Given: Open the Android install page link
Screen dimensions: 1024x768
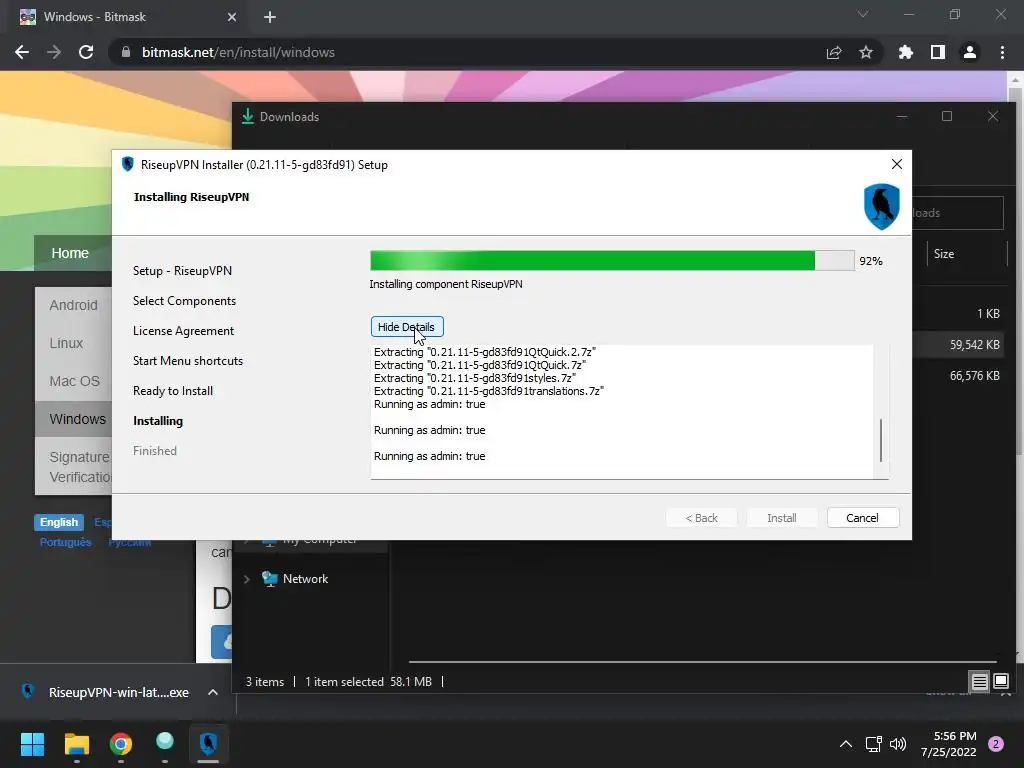Looking at the screenshot, I should pyautogui.click(x=73, y=305).
